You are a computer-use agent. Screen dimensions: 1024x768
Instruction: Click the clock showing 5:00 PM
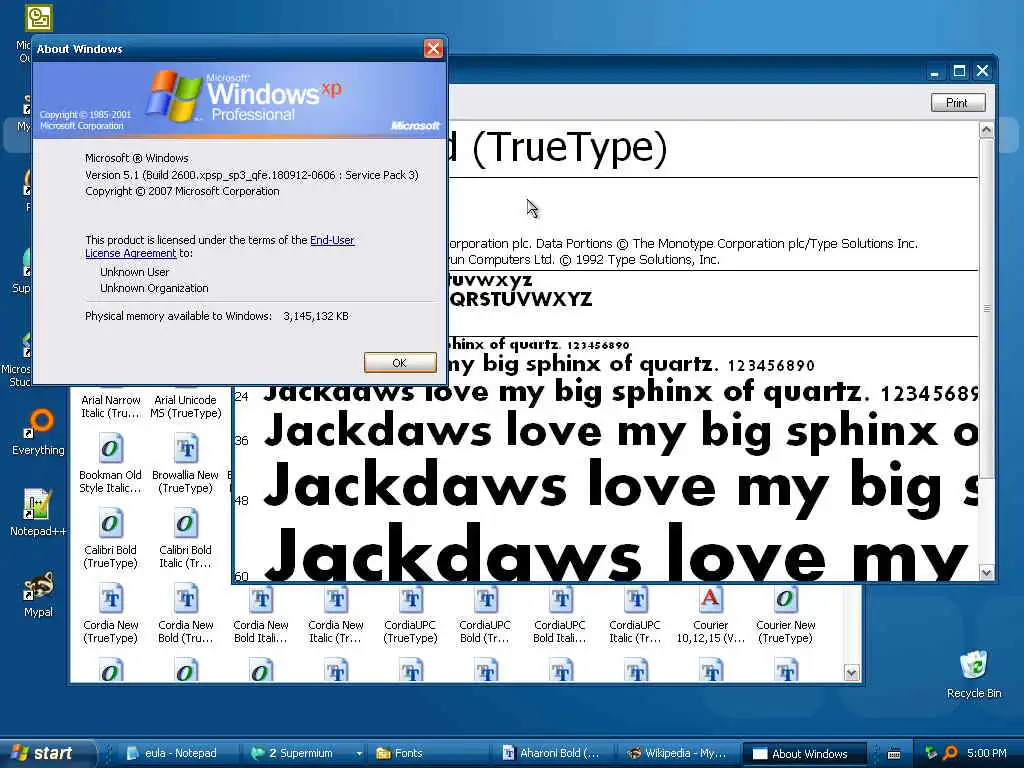tap(987, 753)
